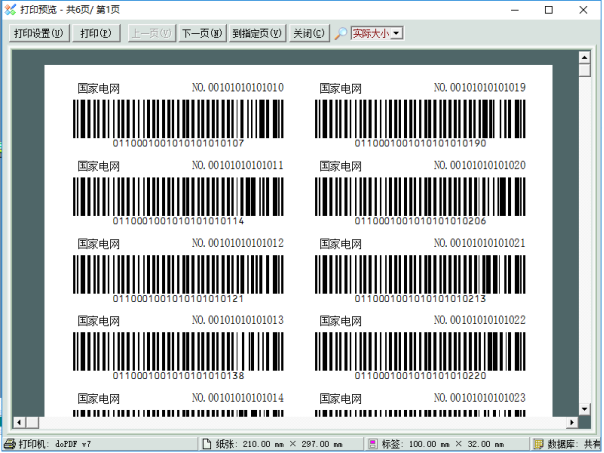604x453 pixels.
Task: Click the 国家电网 text of label 00101010101010
Action: point(99,89)
